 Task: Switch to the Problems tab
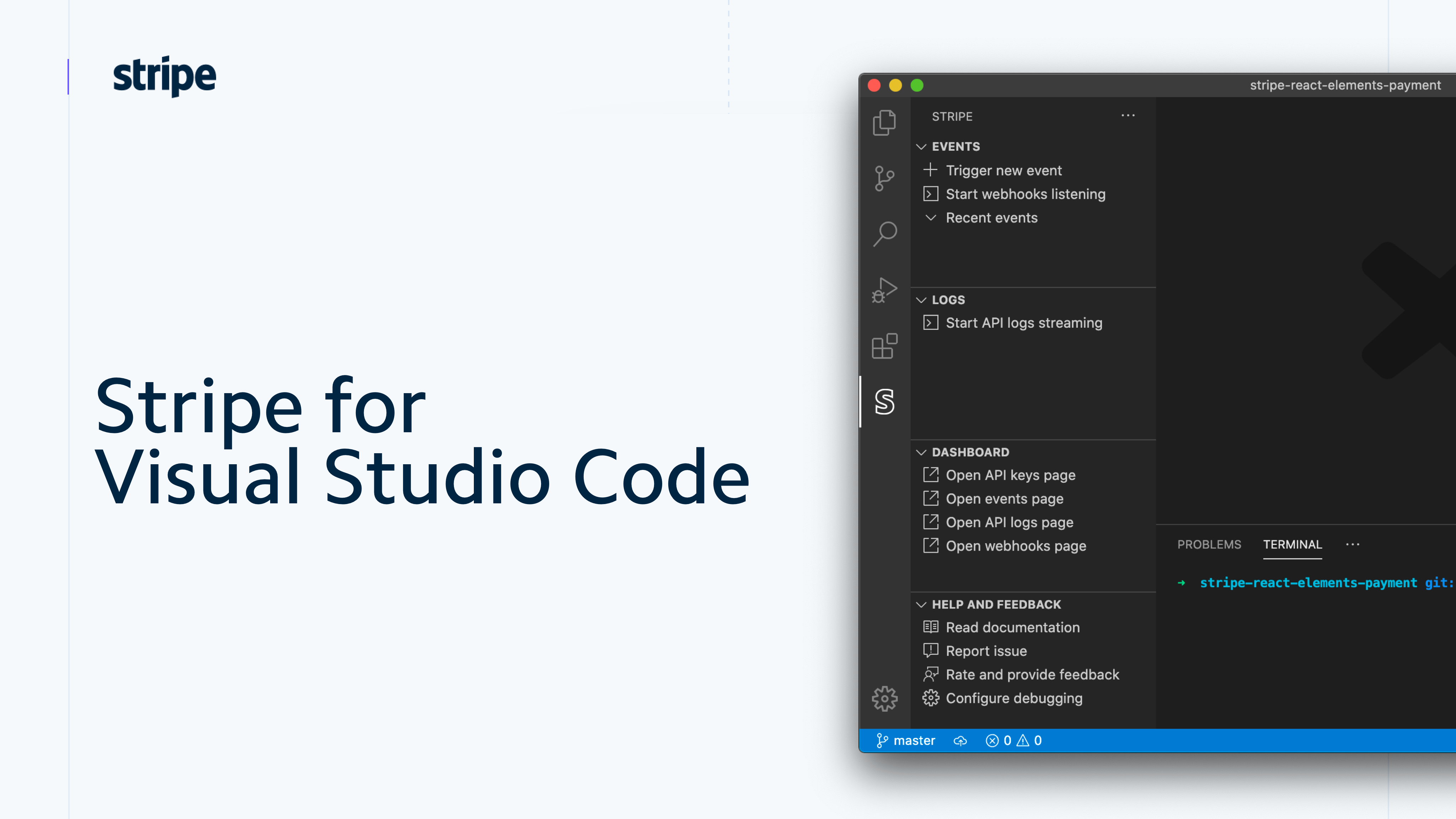(x=1209, y=544)
